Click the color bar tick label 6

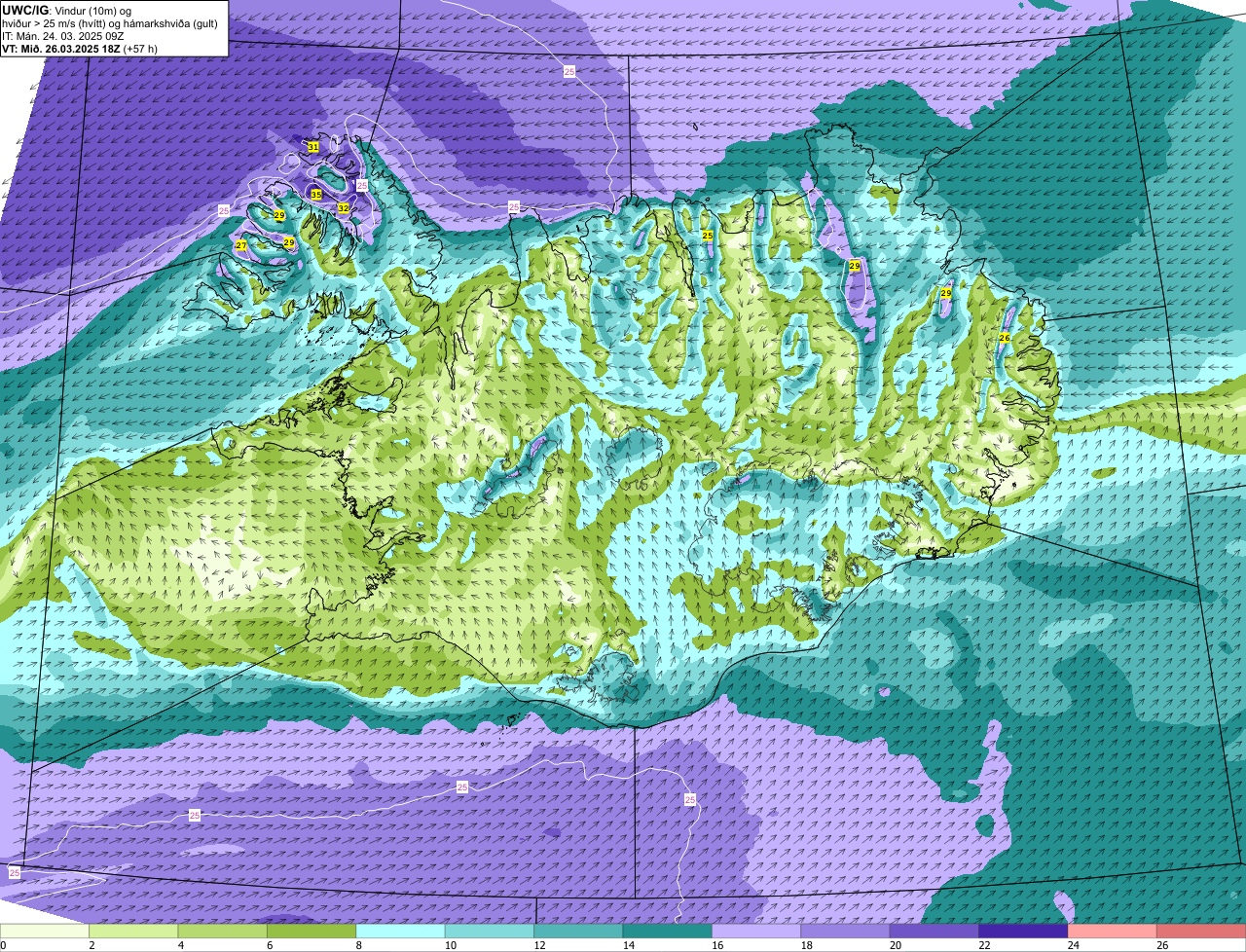[268, 945]
